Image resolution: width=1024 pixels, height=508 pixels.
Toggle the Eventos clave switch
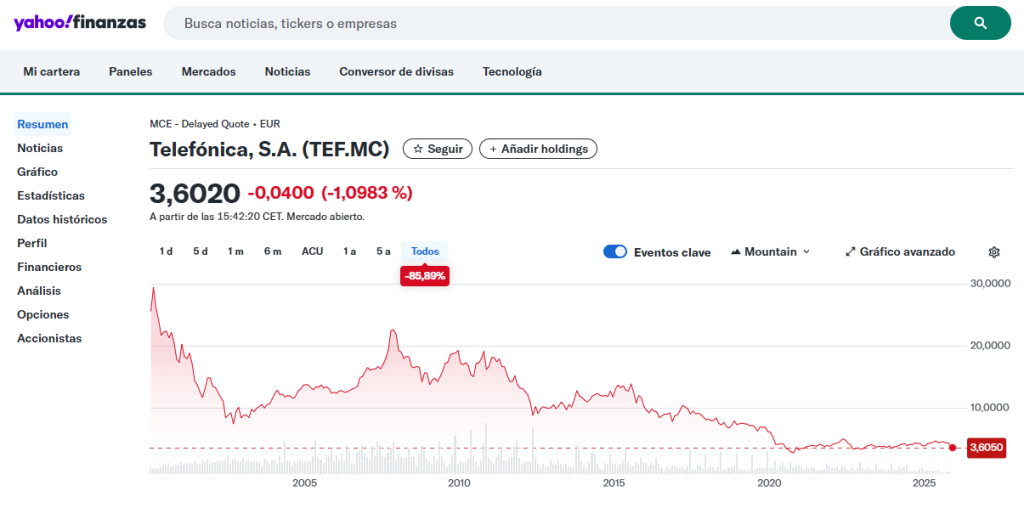[x=615, y=252]
